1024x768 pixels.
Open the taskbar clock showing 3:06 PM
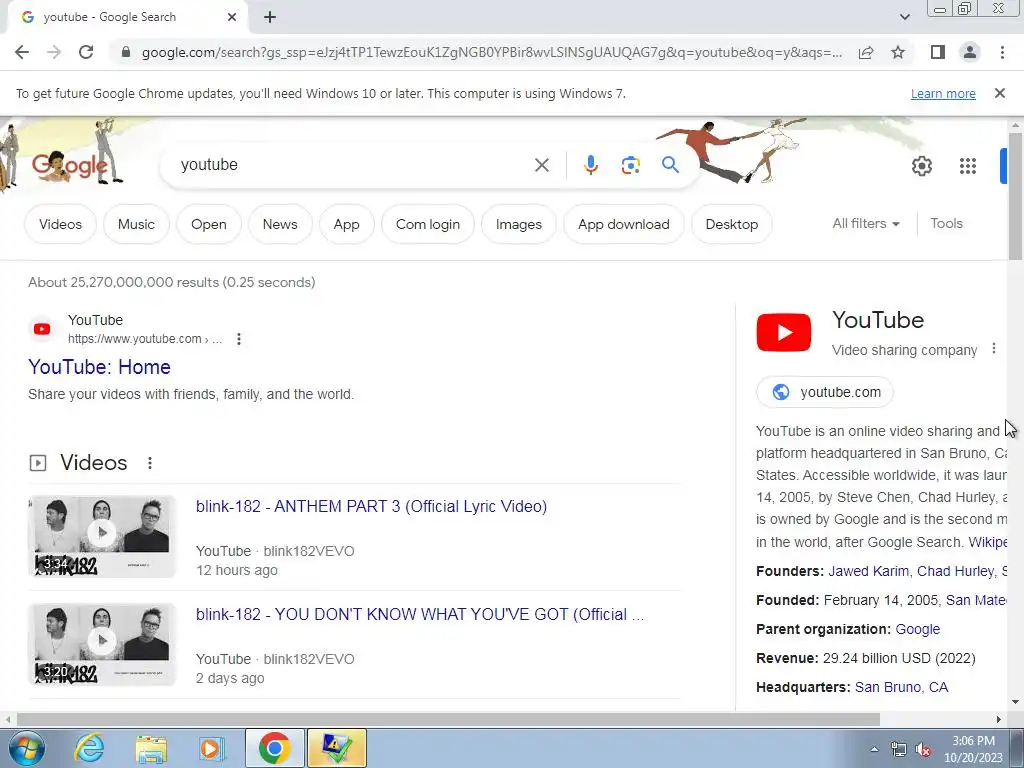(x=973, y=749)
